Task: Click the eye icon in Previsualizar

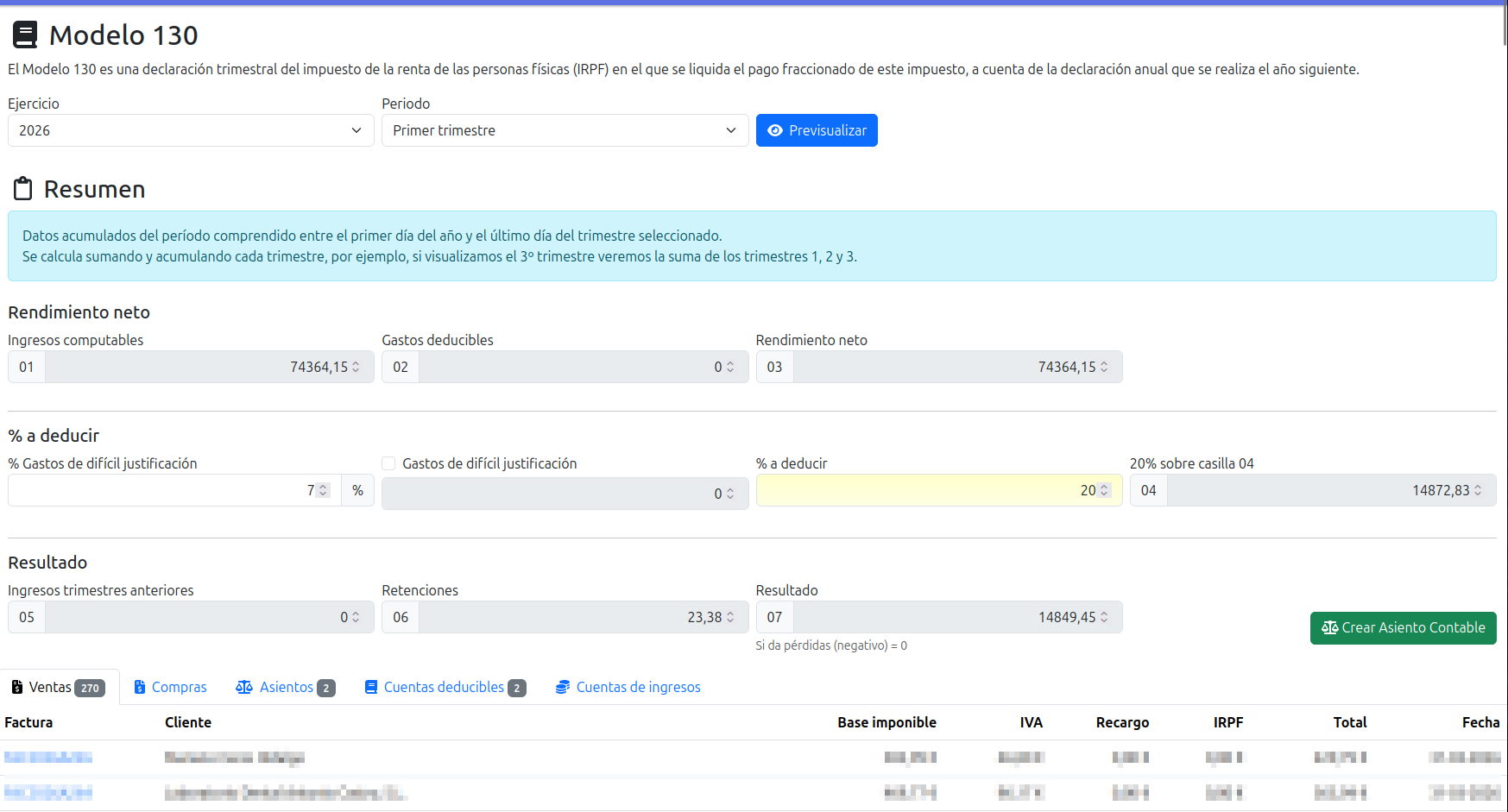Action: point(775,130)
